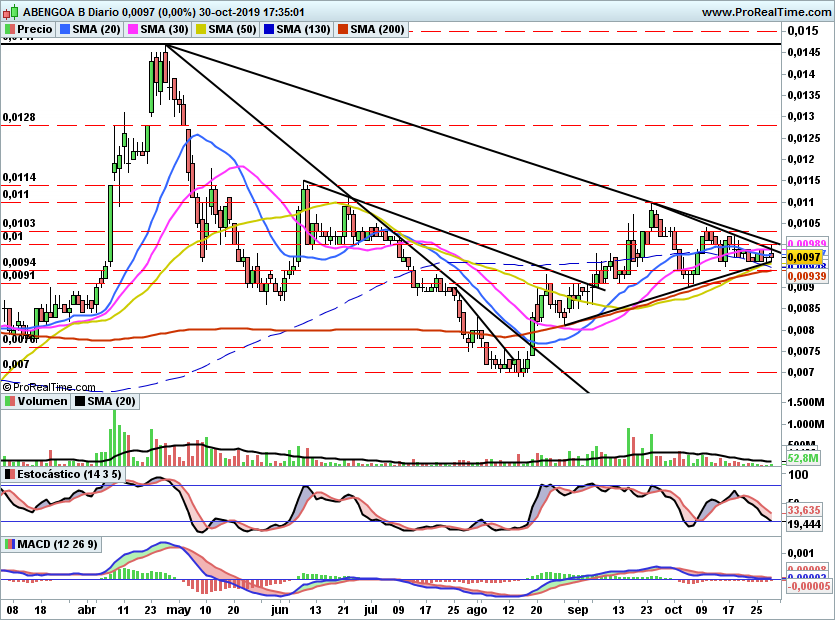Click the 'may' date axis label
This screenshot has height=620, width=835.
(x=178, y=610)
